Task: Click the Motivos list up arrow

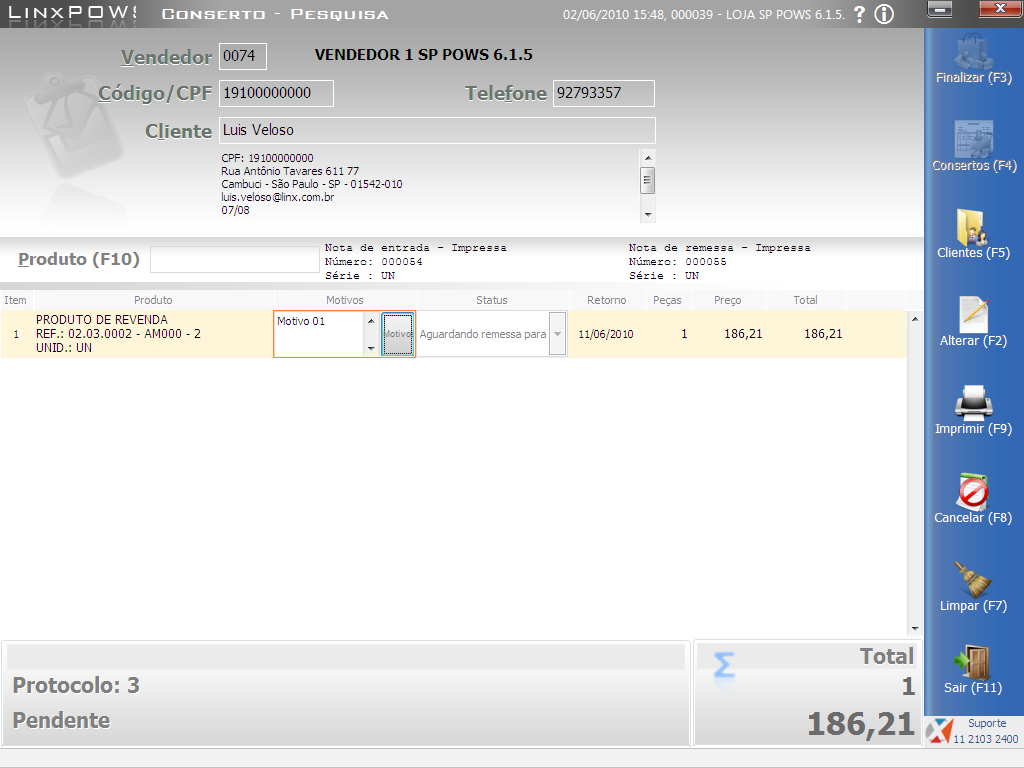Action: point(371,321)
